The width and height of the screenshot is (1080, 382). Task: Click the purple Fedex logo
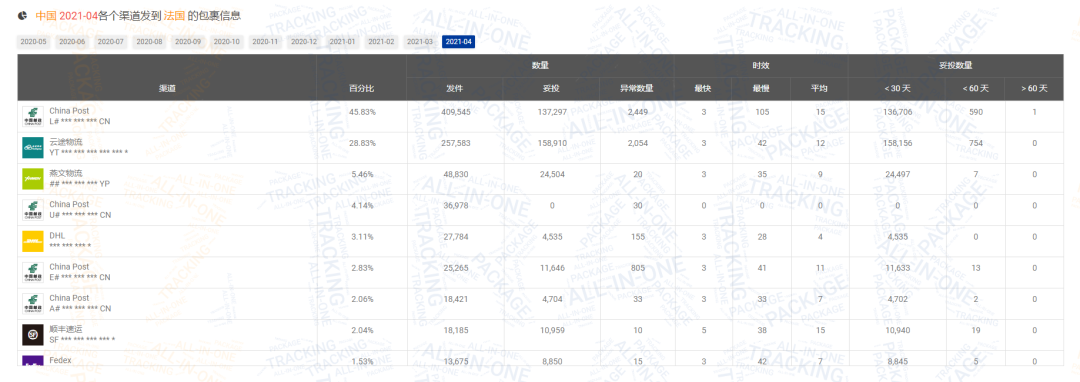point(32,361)
